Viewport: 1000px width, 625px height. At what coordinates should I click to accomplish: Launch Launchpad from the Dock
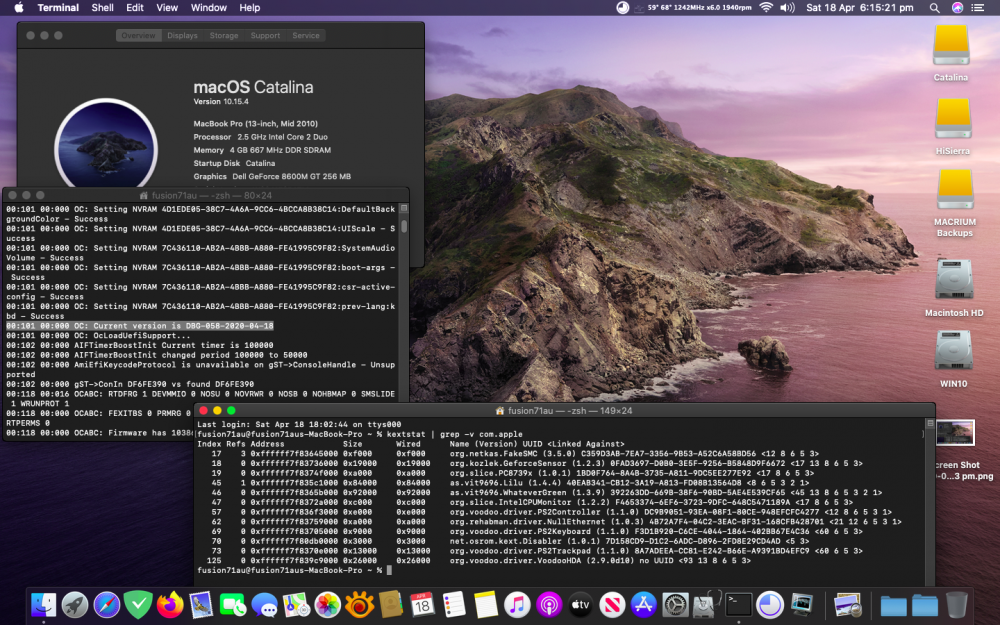tap(75, 605)
